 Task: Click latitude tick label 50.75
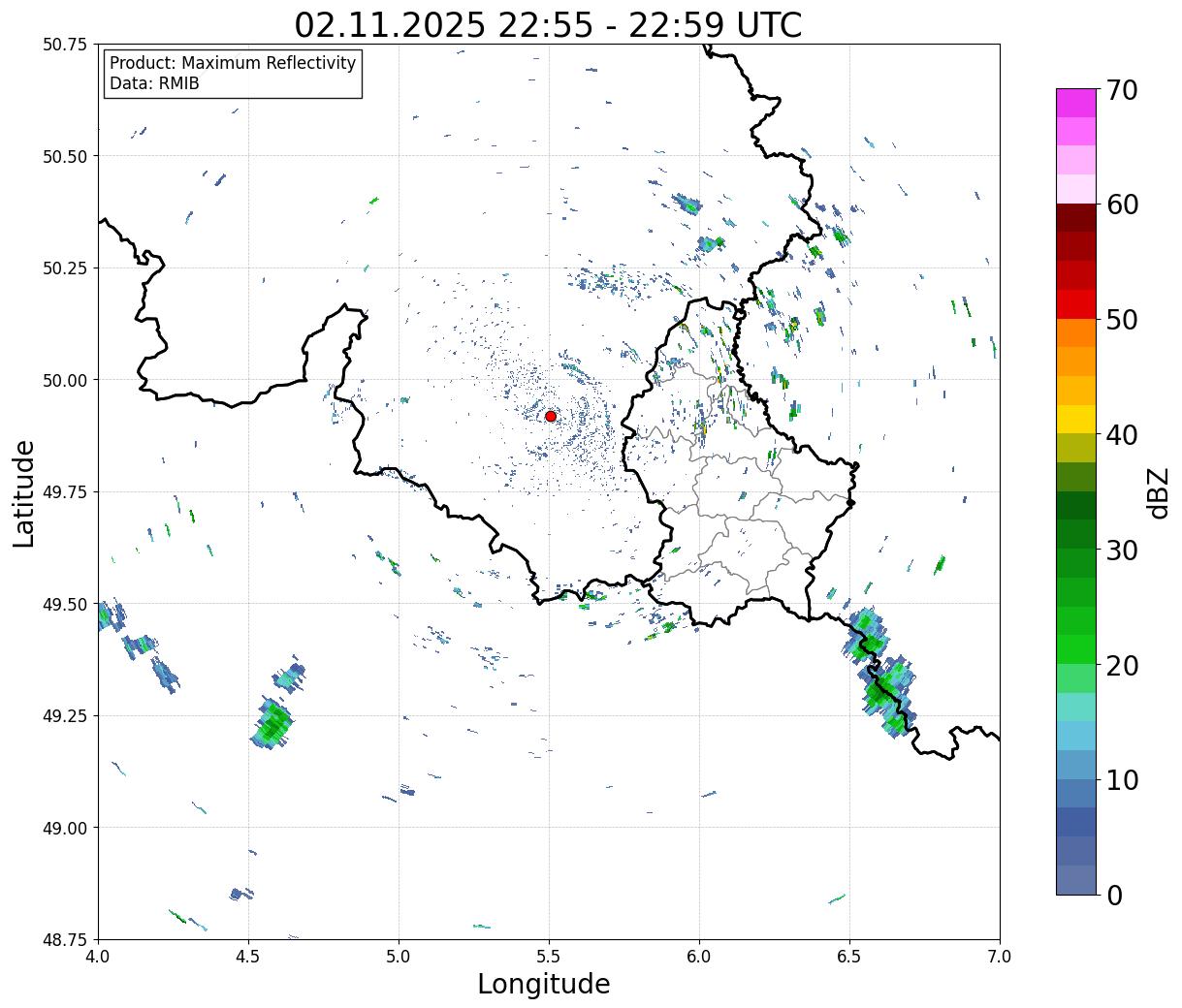[x=65, y=45]
